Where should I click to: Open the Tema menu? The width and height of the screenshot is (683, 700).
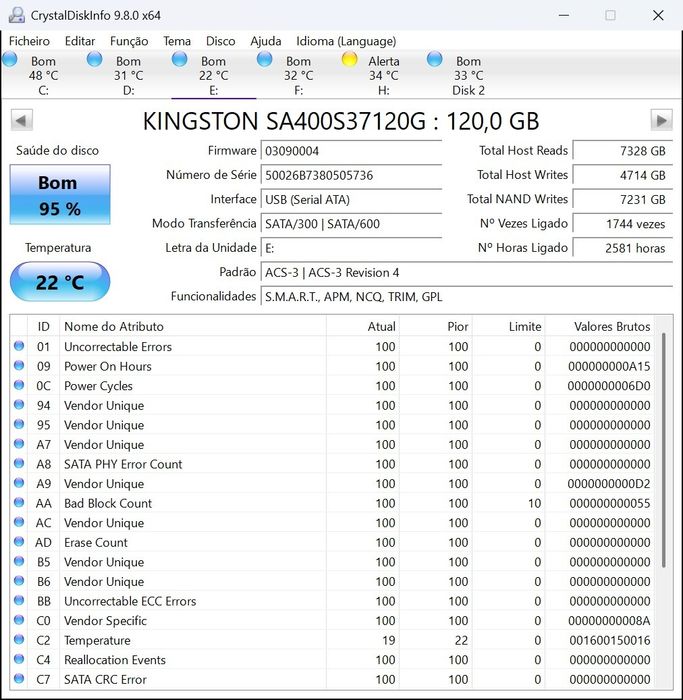(x=177, y=41)
